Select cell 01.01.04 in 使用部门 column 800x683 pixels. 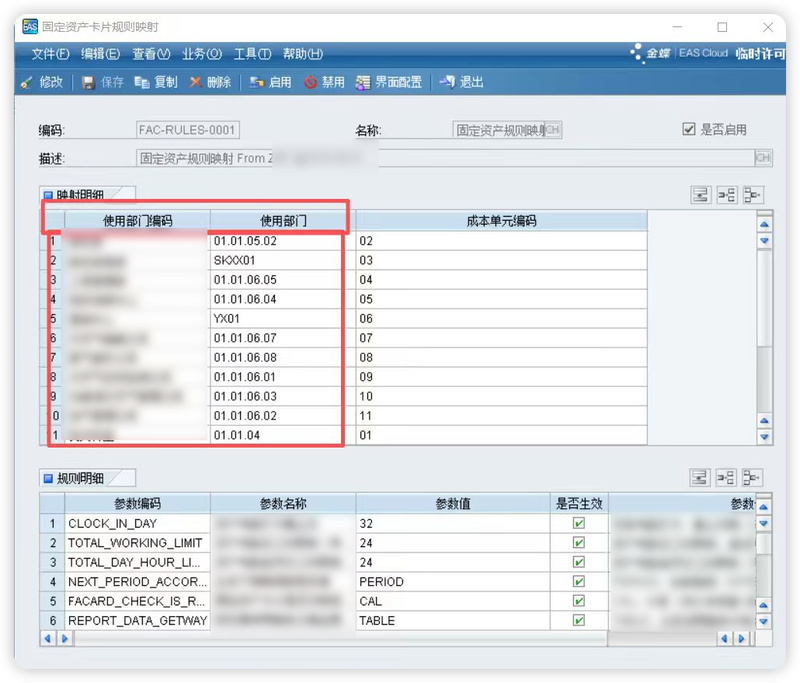283,435
